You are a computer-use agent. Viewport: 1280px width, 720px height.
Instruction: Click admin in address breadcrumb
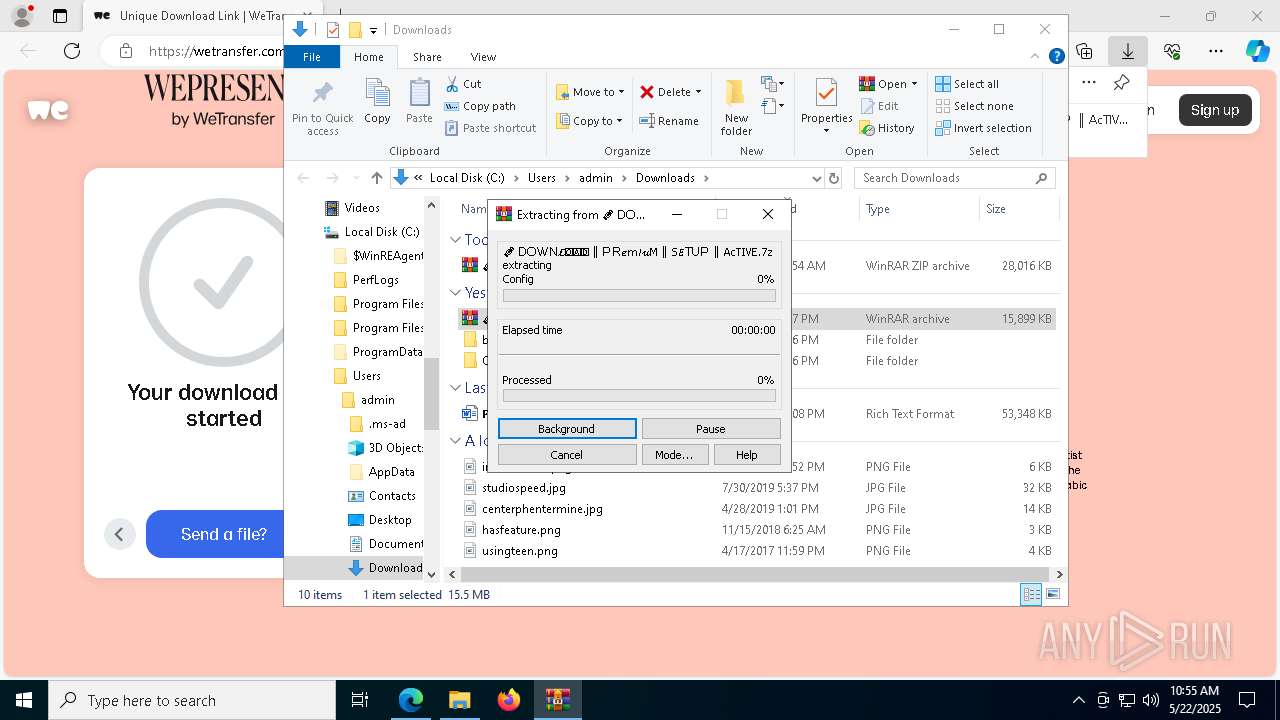point(595,178)
